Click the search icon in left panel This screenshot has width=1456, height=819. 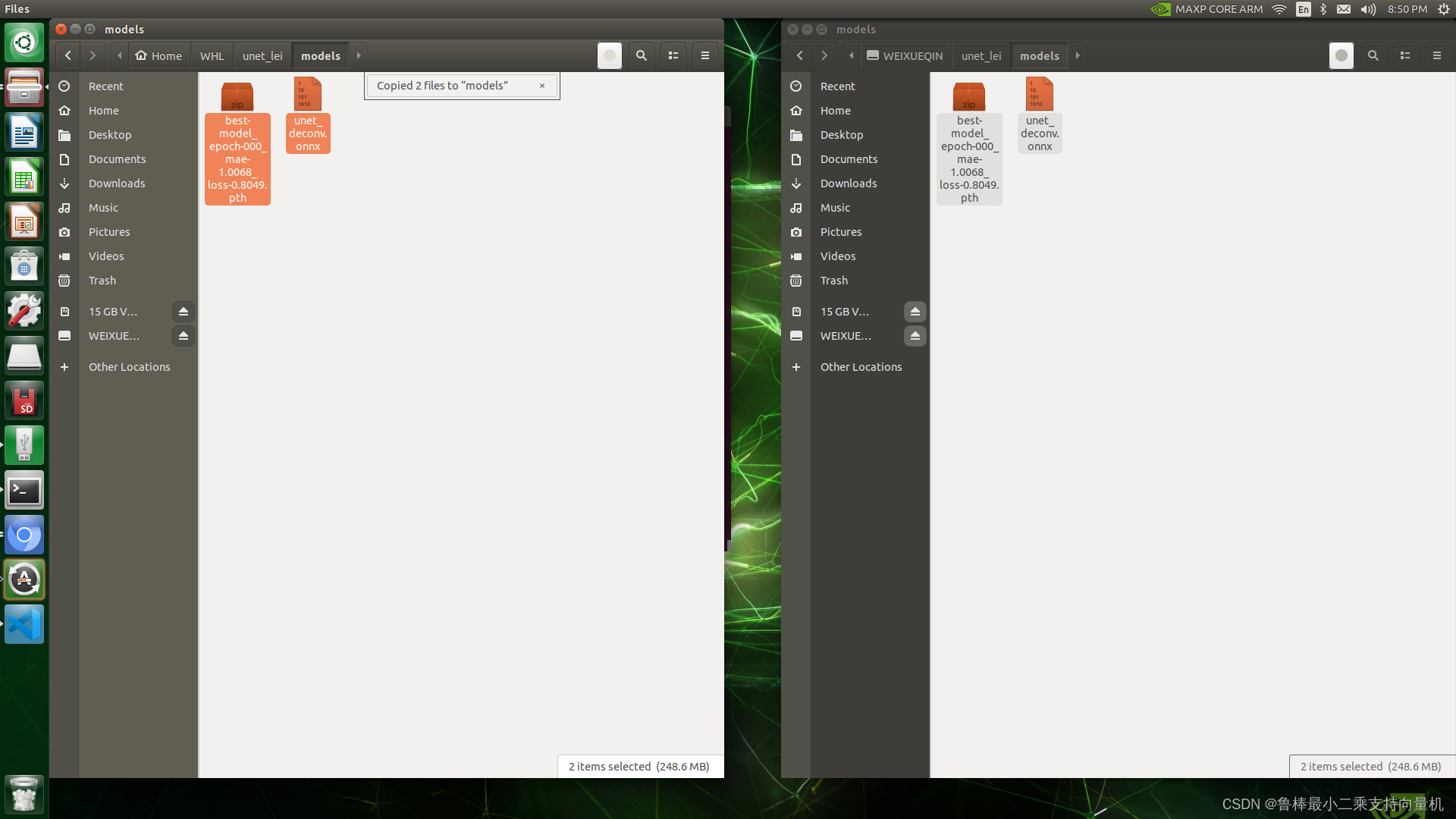pos(641,55)
